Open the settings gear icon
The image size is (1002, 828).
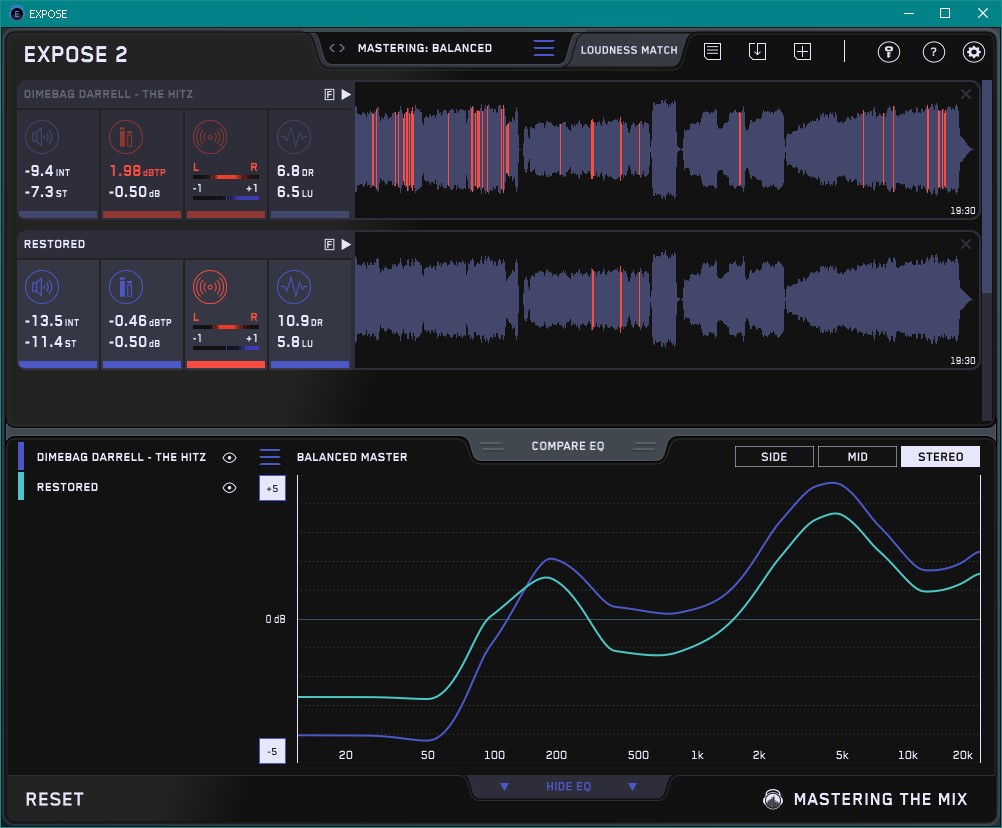click(973, 52)
